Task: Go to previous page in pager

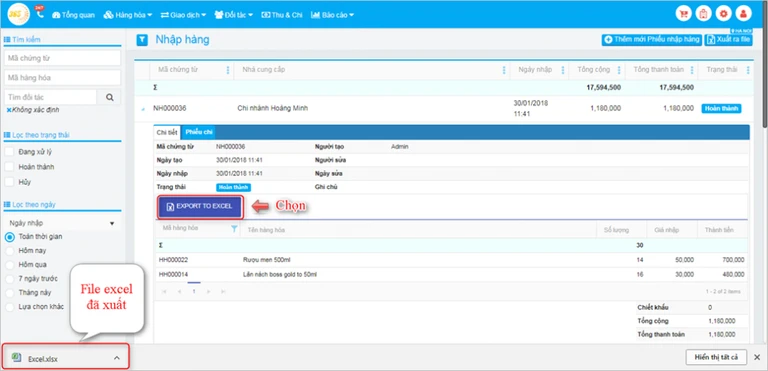Action: pos(179,292)
